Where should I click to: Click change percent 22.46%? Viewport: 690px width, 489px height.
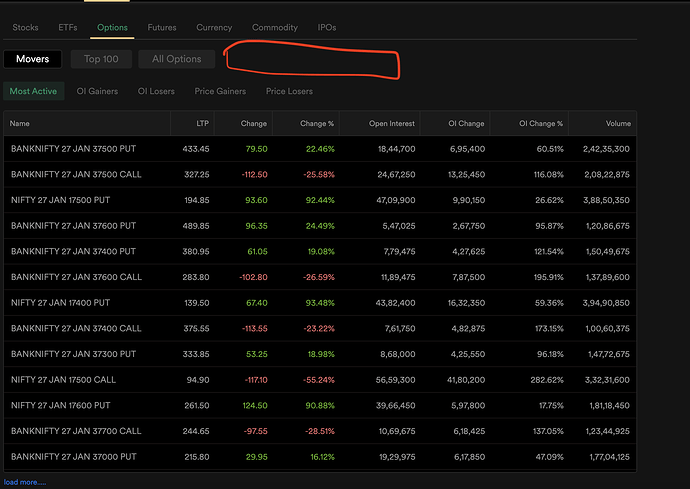[320, 149]
